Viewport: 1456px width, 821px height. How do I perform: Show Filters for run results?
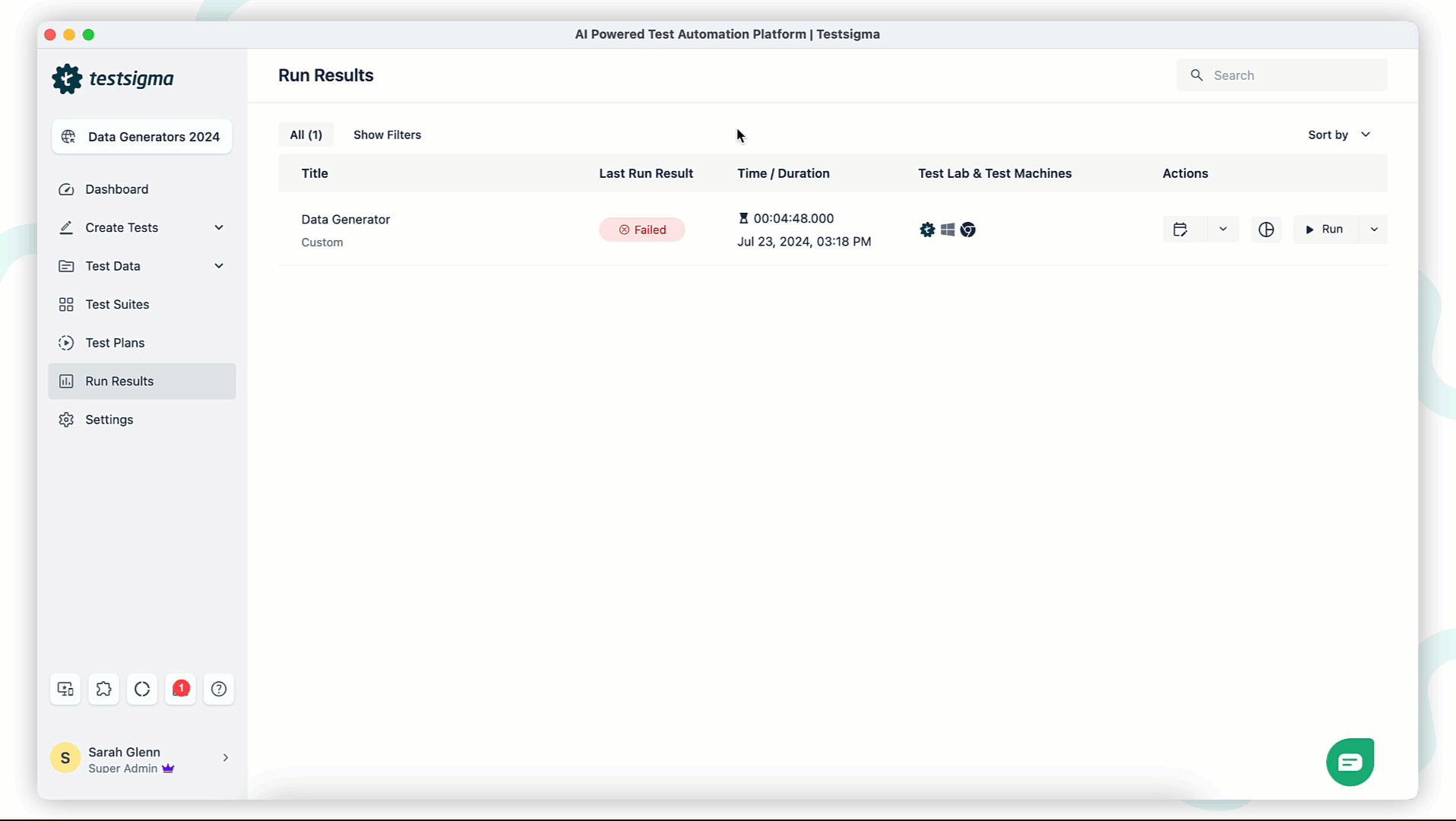[x=387, y=135]
